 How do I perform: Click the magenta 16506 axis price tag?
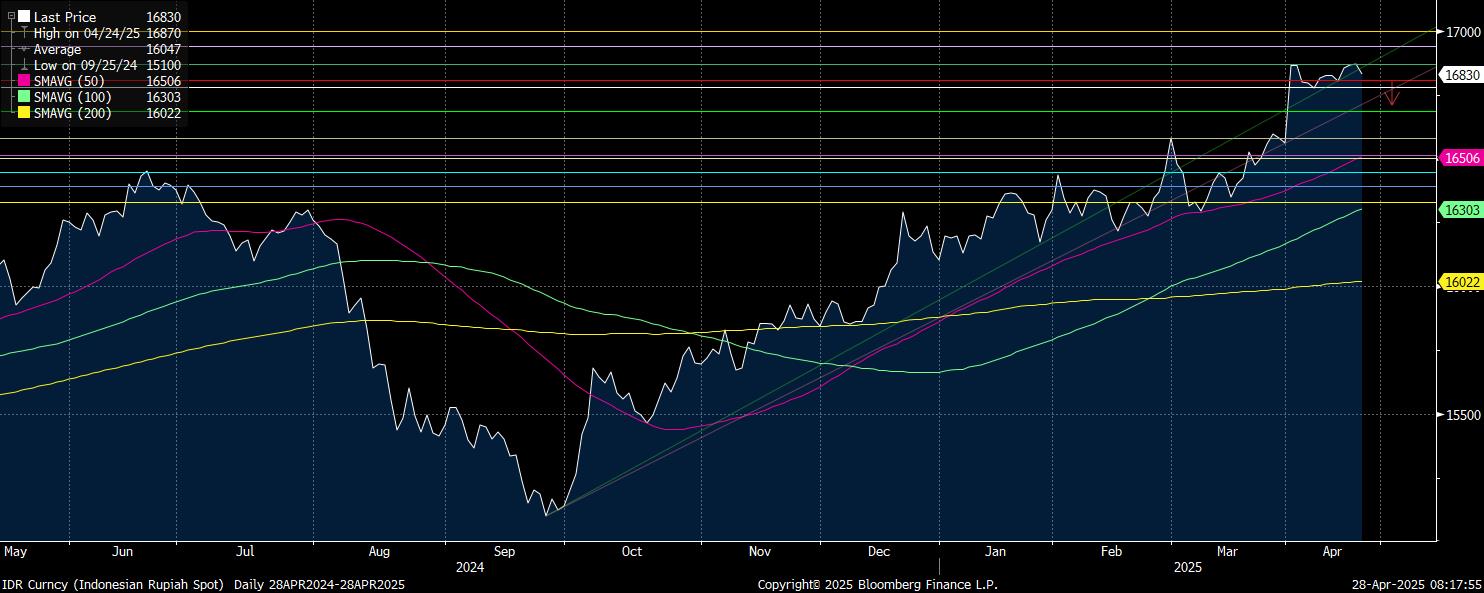coord(1461,158)
